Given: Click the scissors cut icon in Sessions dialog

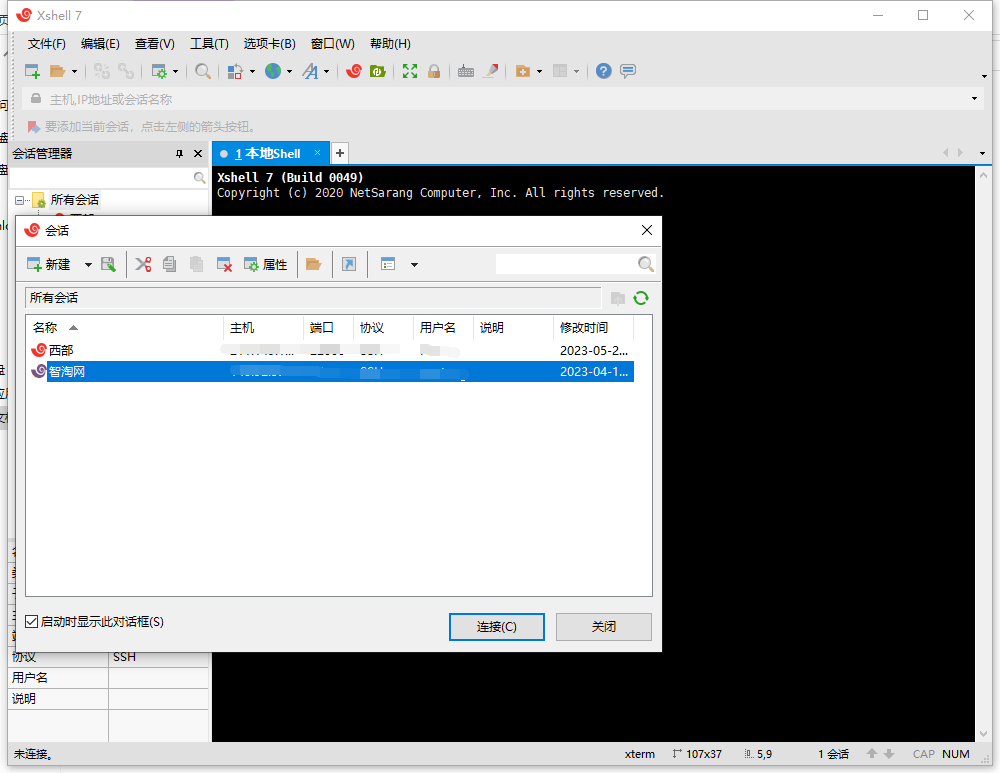Looking at the screenshot, I should tap(143, 264).
